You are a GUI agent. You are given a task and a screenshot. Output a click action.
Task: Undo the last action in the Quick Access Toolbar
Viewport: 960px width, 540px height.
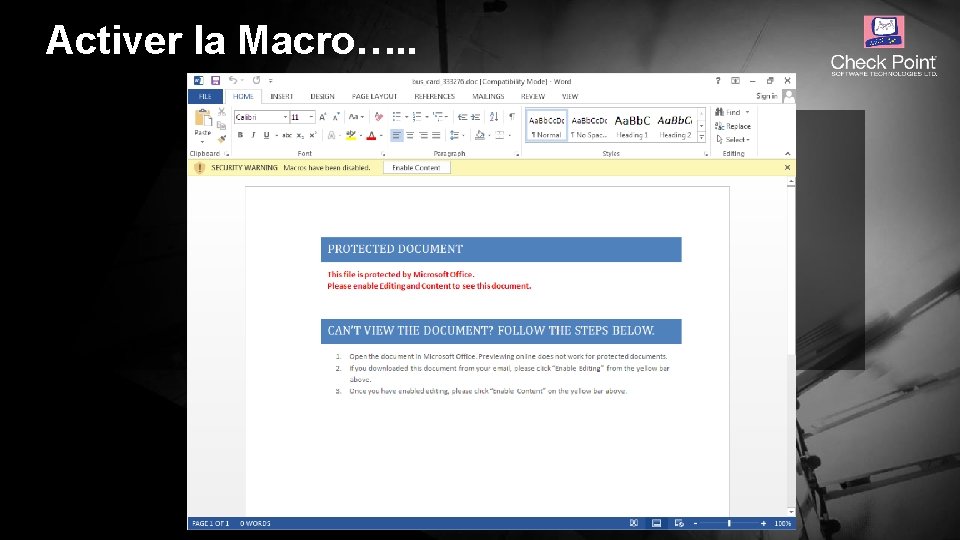[233, 80]
